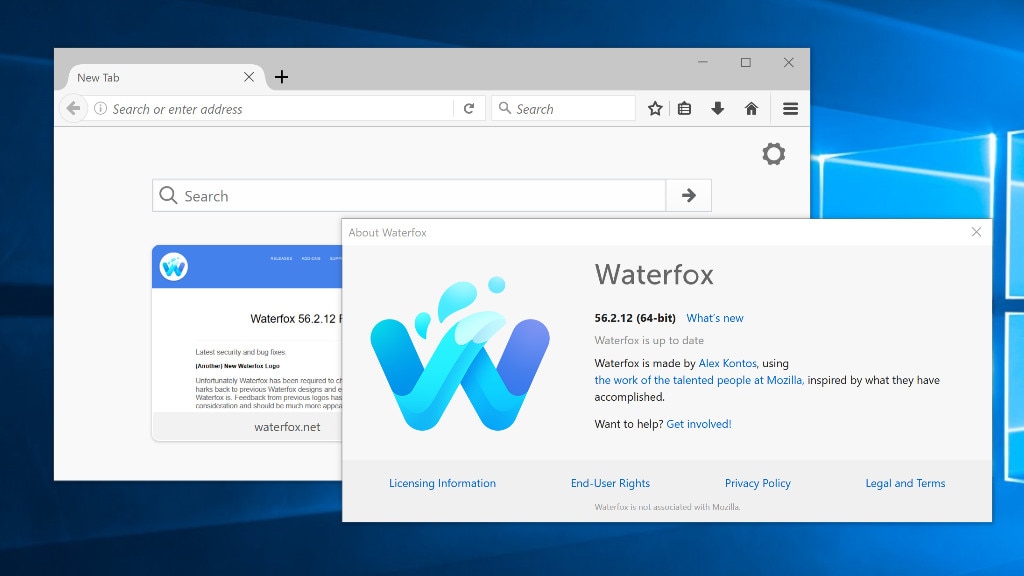Open the hamburger menu
1024x576 pixels.
click(790, 108)
